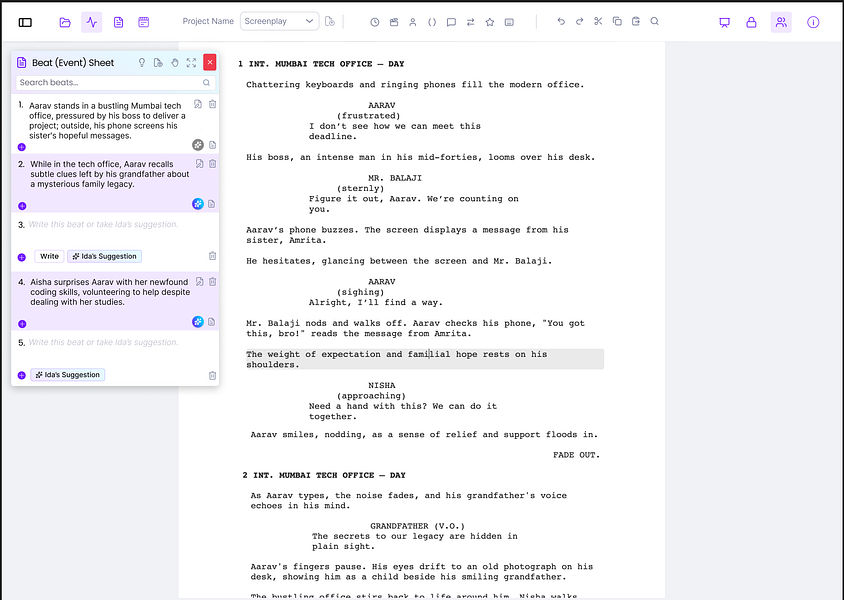Click 'GRANDFATHER (V.O.)' character cue
844x600 pixels.
point(417,526)
